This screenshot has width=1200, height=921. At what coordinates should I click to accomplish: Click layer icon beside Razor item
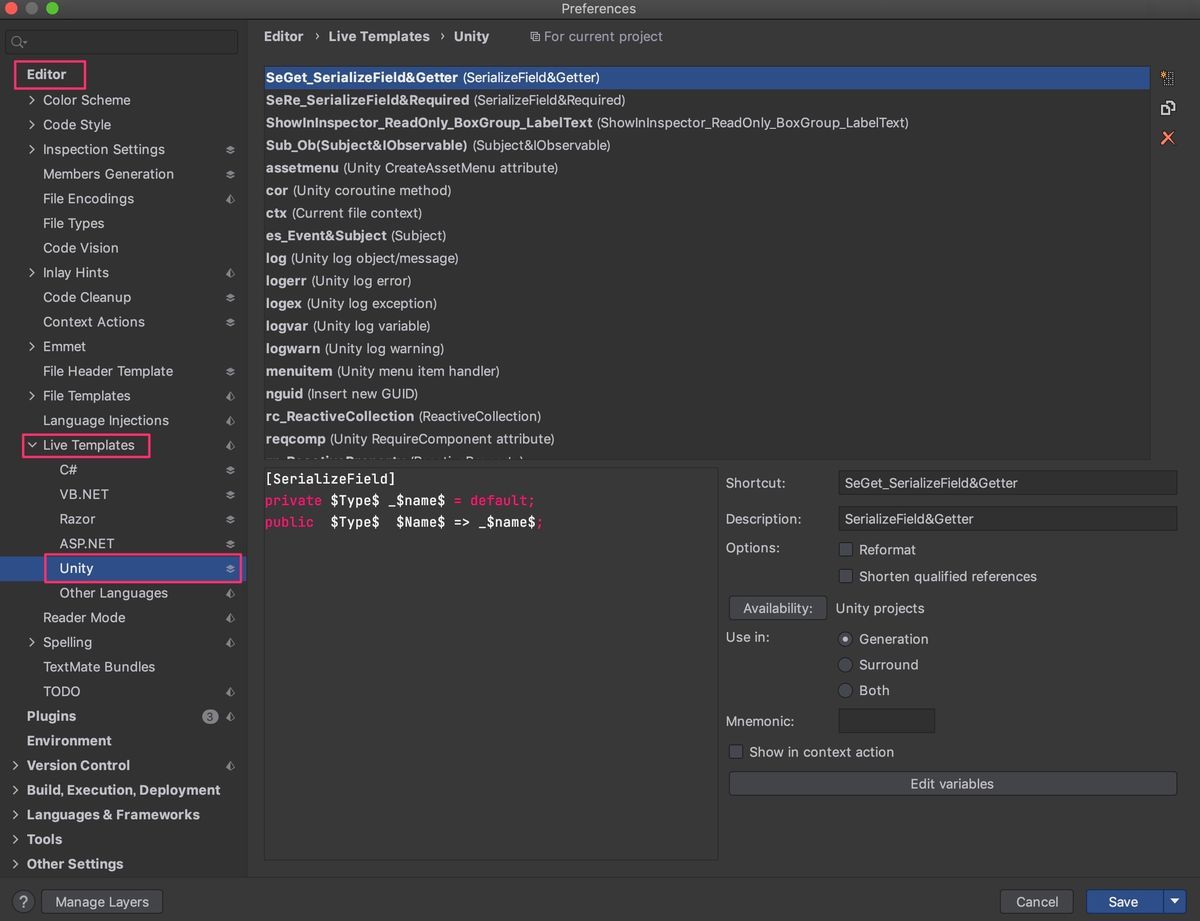230,520
